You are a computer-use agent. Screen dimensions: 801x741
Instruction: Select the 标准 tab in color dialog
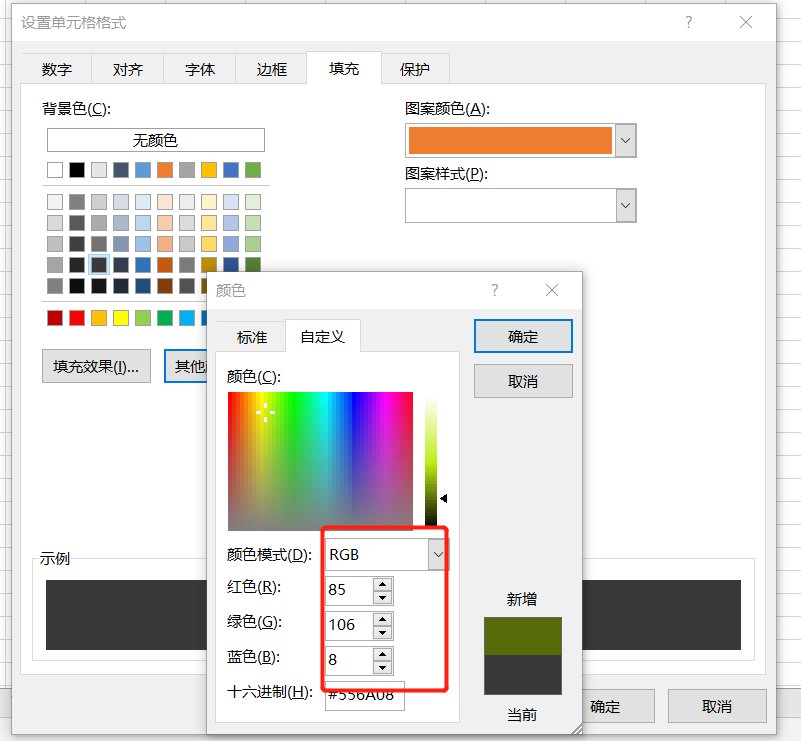point(251,337)
